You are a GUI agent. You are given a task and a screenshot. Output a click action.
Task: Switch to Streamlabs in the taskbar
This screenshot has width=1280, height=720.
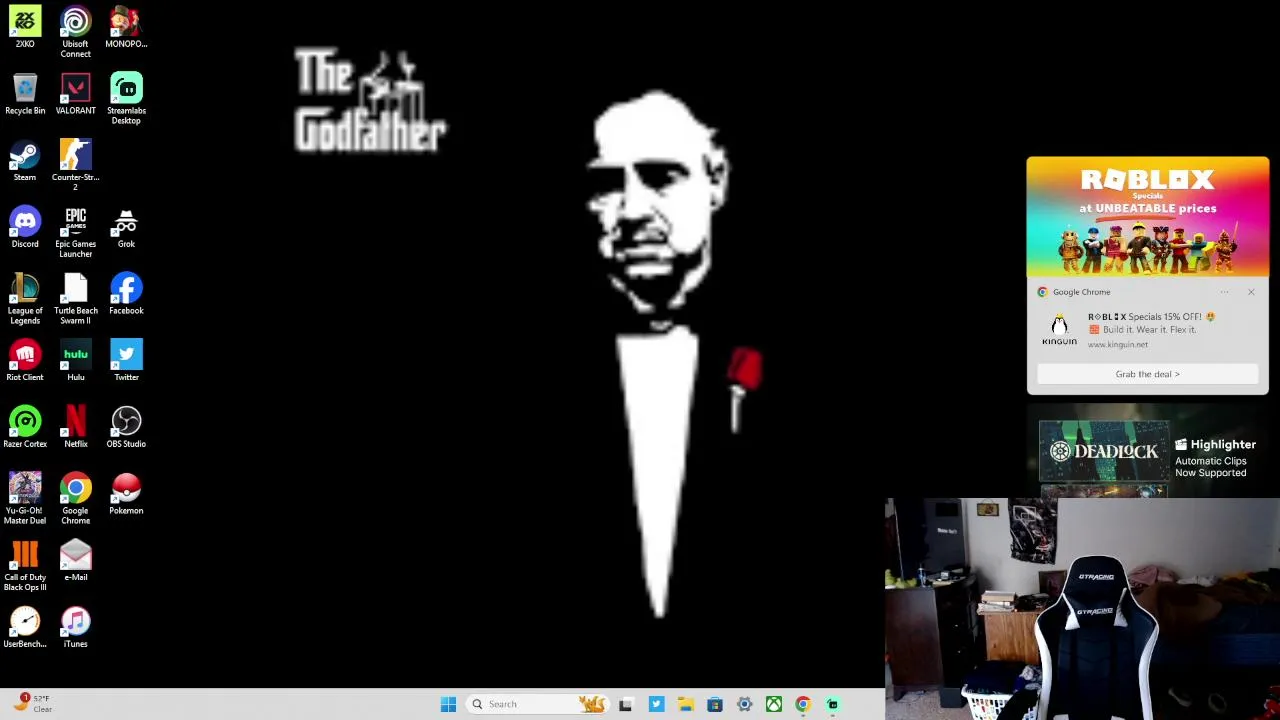click(832, 704)
